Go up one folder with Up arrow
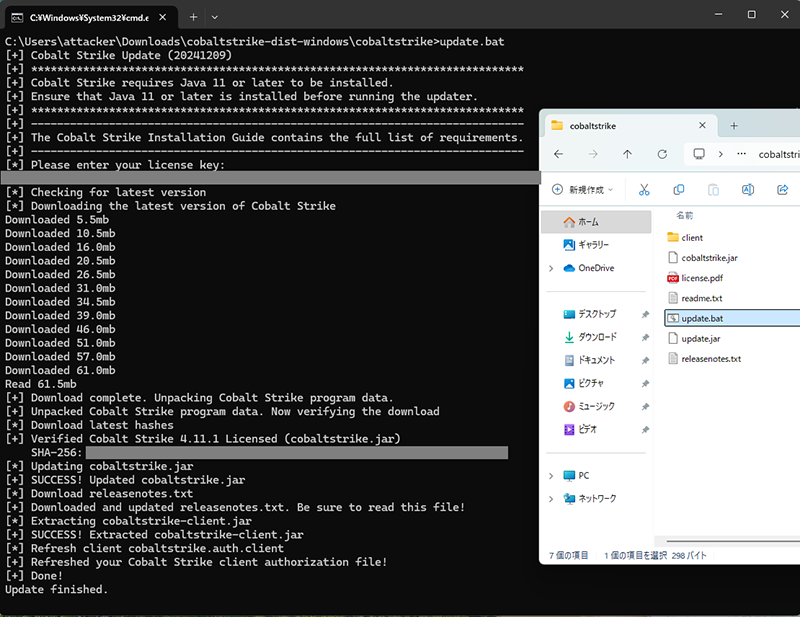 627,154
